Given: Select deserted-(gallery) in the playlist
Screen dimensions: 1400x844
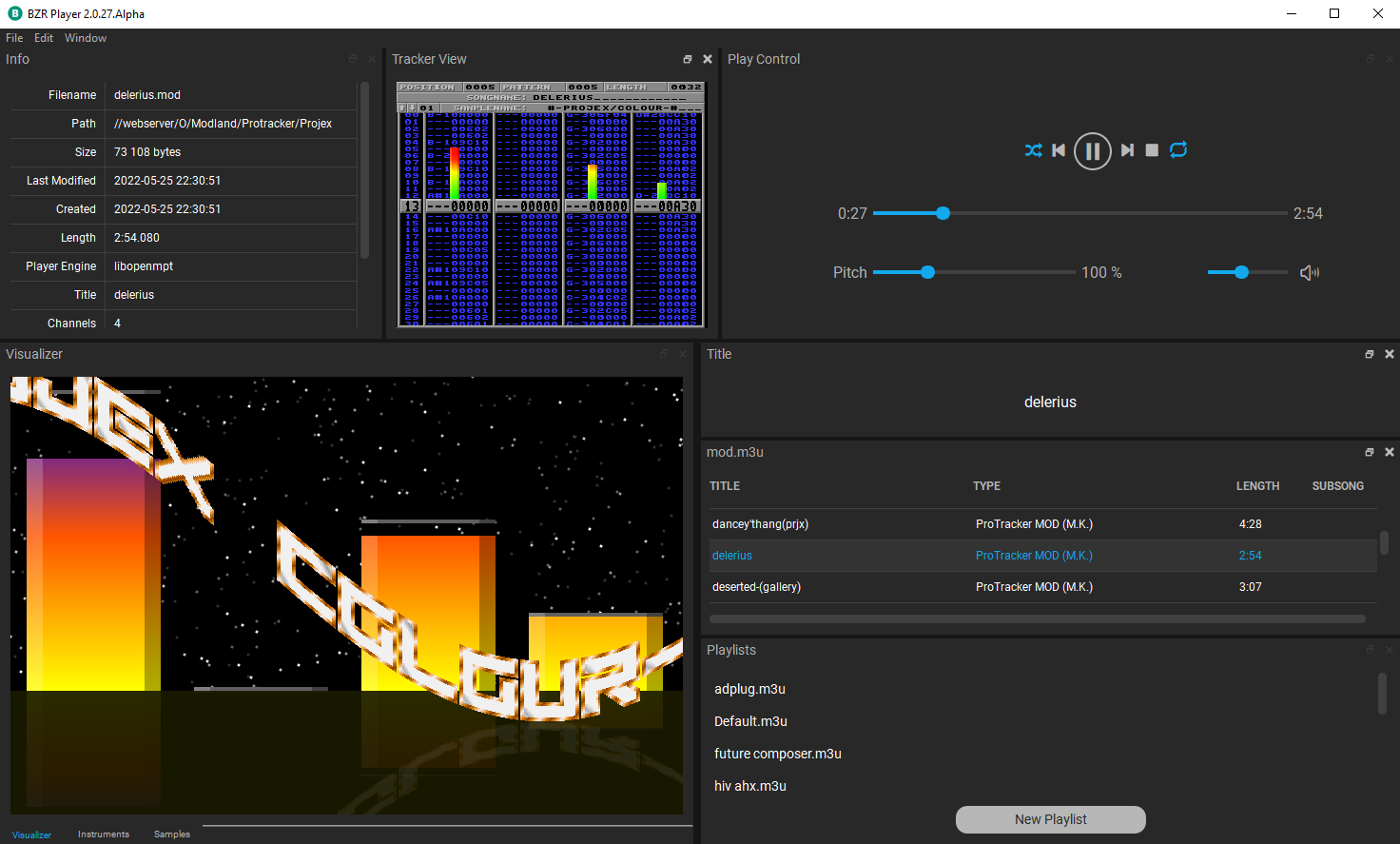Looking at the screenshot, I should tap(1041, 587).
